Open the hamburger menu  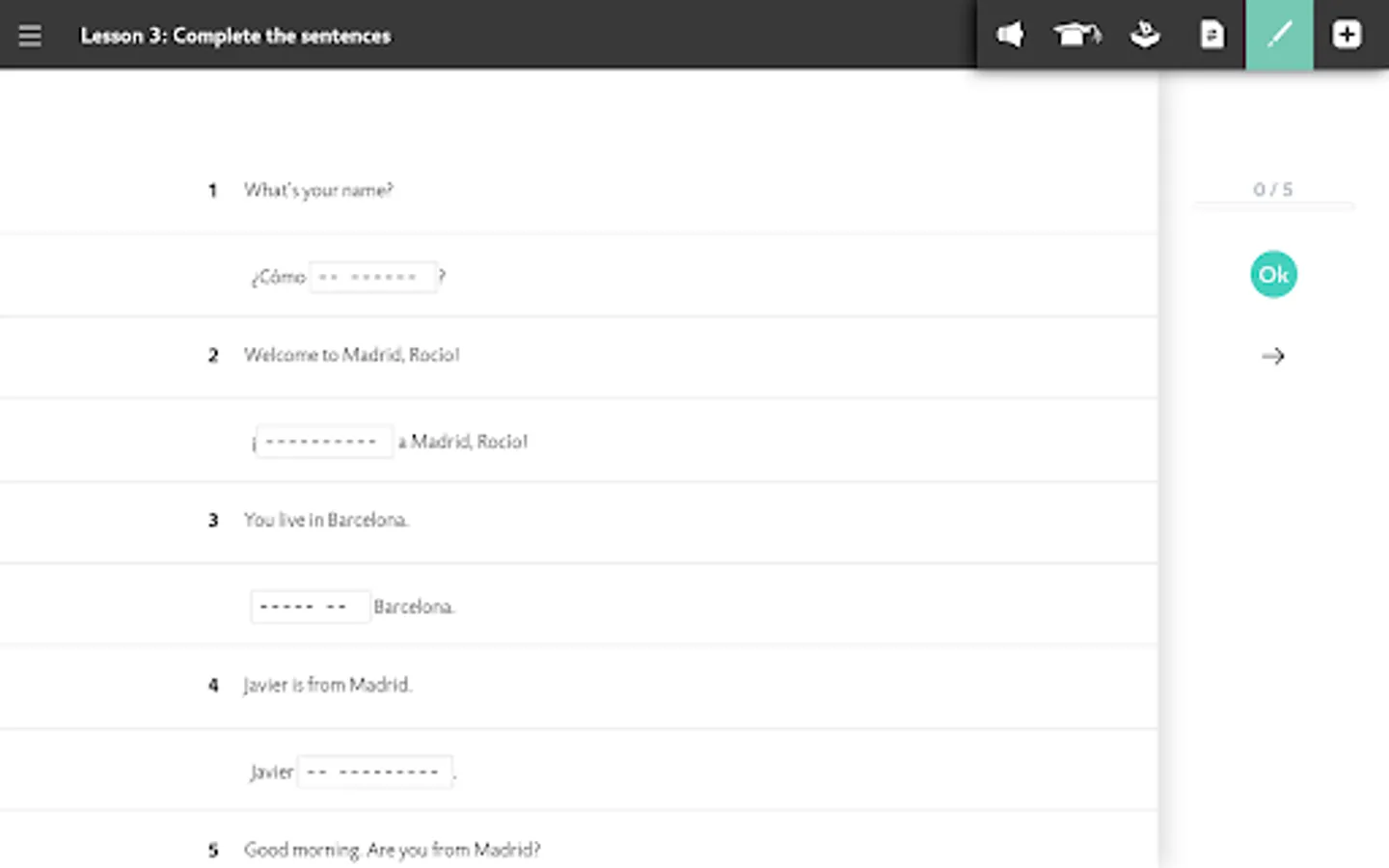click(x=30, y=36)
